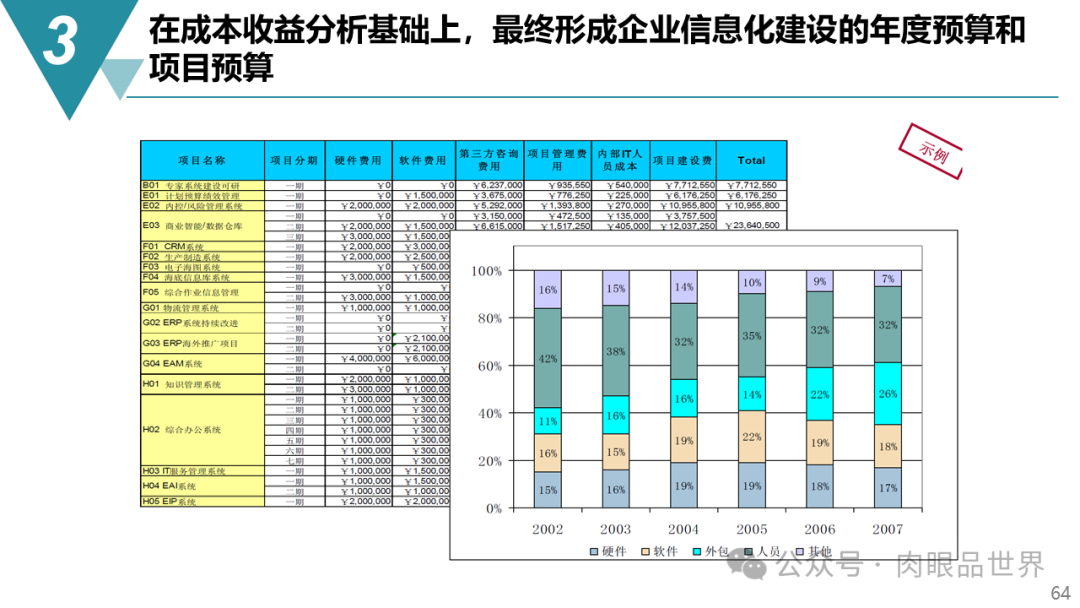This screenshot has height=608, width=1080.
Task: Click the 其他 legend color swatch
Action: click(800, 552)
